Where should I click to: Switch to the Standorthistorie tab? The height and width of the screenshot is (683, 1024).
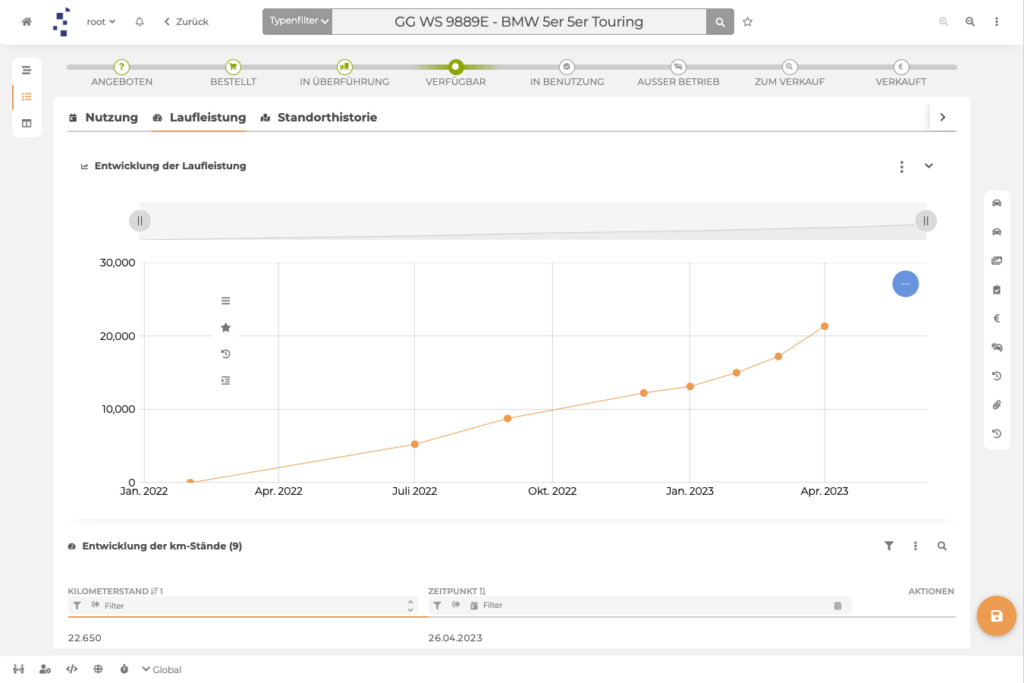pos(319,118)
